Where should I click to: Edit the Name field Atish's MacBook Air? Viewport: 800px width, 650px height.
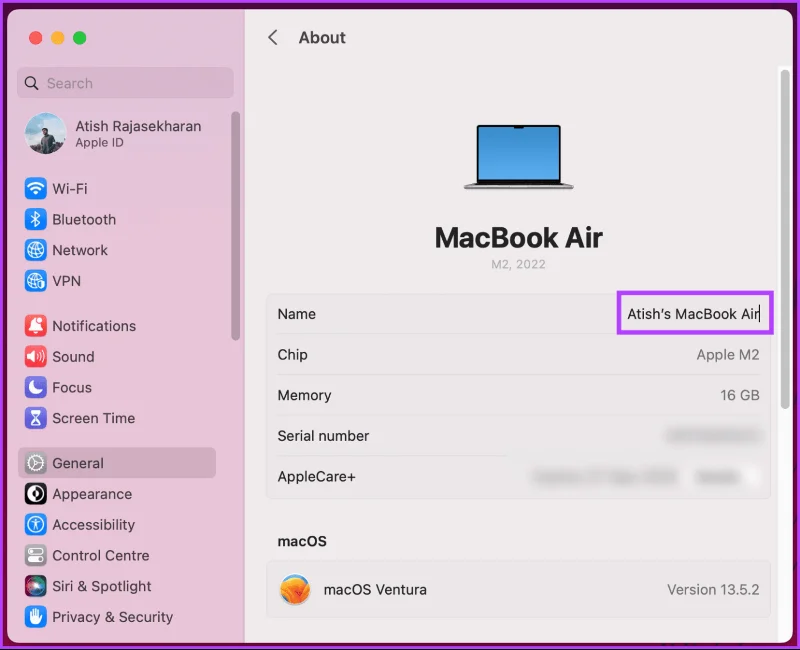tap(694, 313)
